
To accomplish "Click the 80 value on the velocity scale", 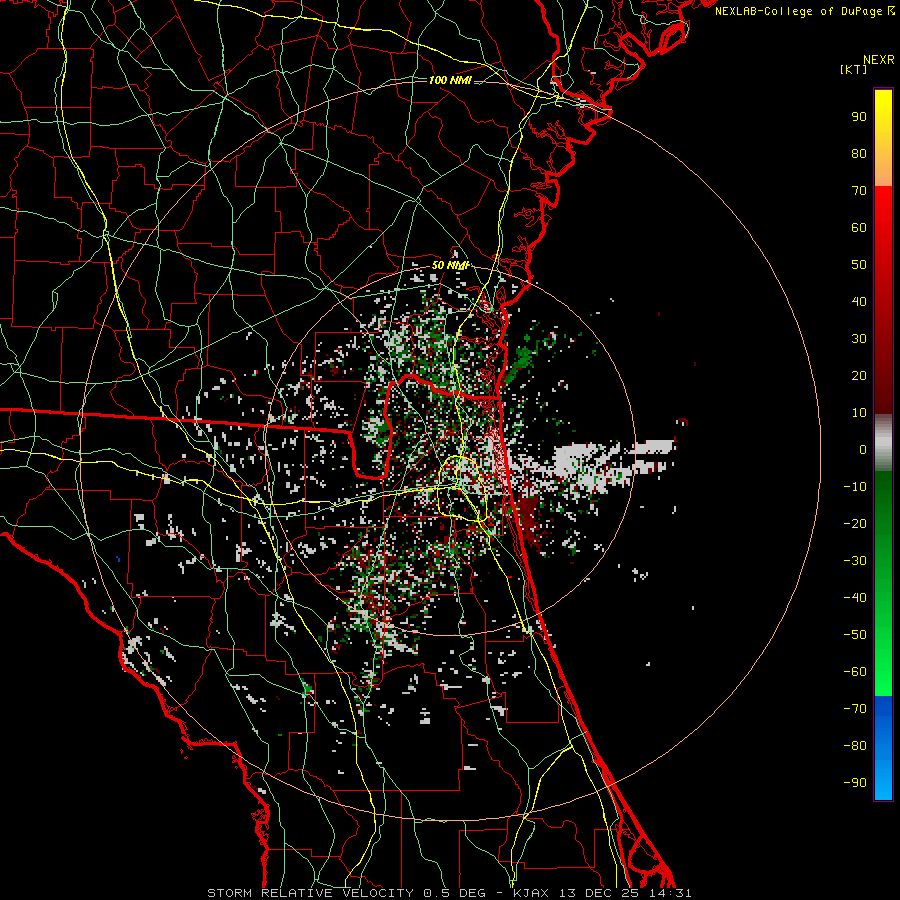I will pyautogui.click(x=859, y=153).
